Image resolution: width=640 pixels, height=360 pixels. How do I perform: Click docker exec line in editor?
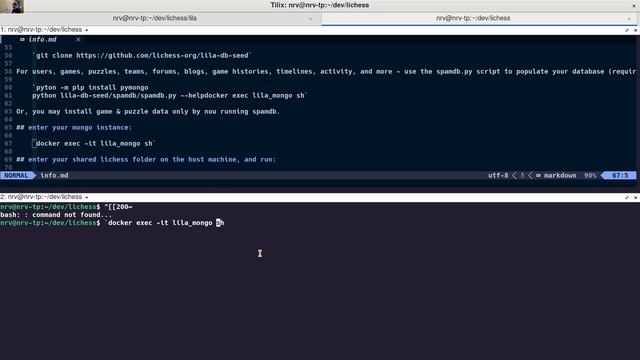pos(93,144)
